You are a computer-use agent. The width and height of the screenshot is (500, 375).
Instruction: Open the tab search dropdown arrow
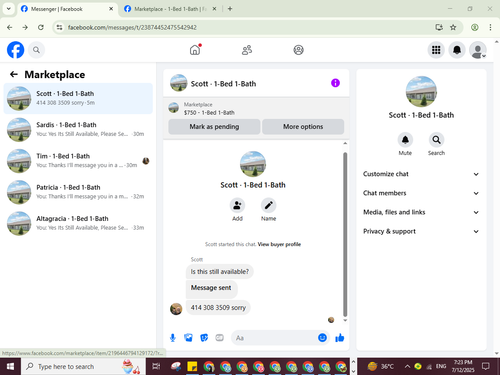pyautogui.click(x=9, y=9)
